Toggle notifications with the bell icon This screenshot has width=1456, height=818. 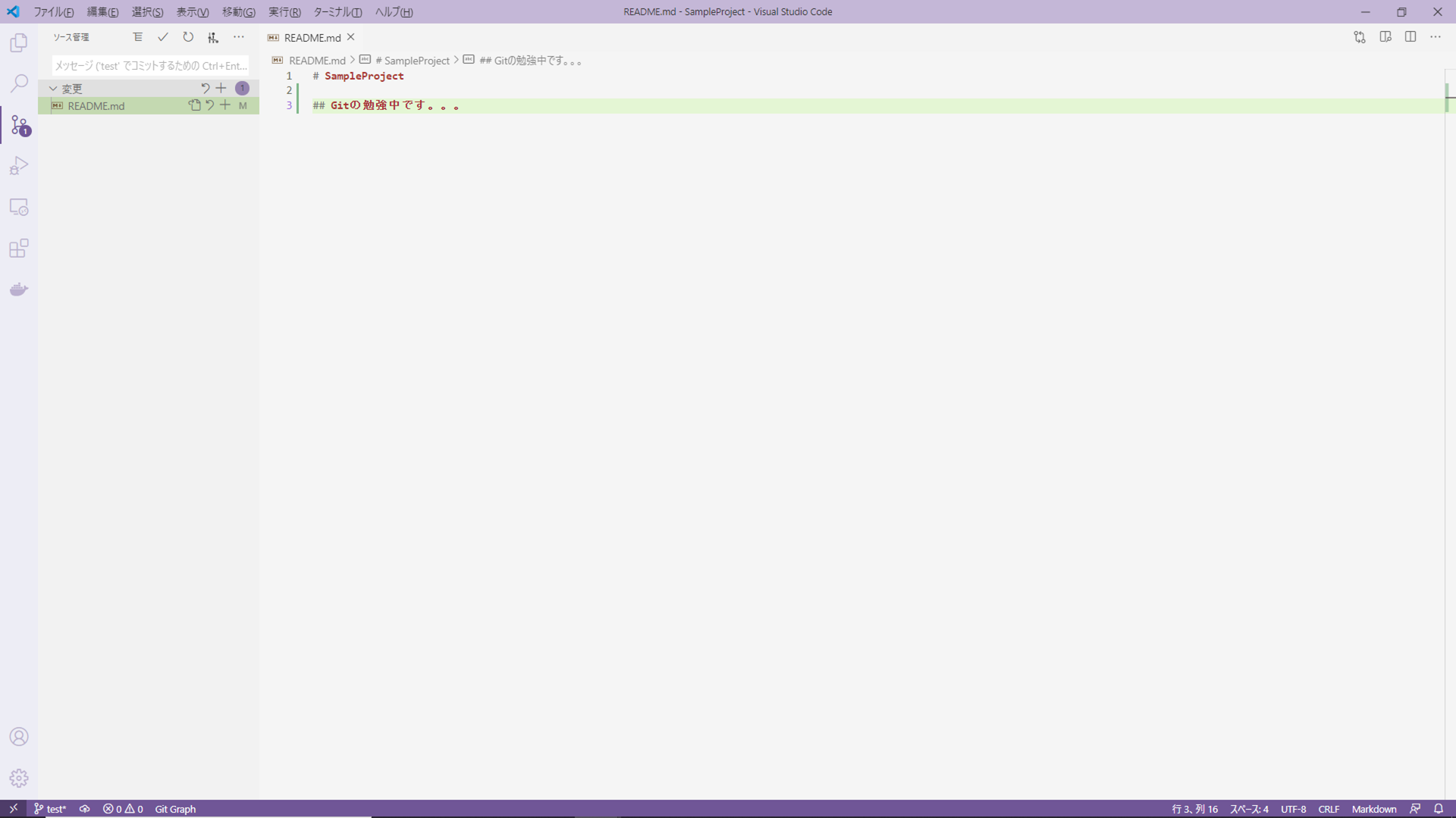pyautogui.click(x=1440, y=809)
